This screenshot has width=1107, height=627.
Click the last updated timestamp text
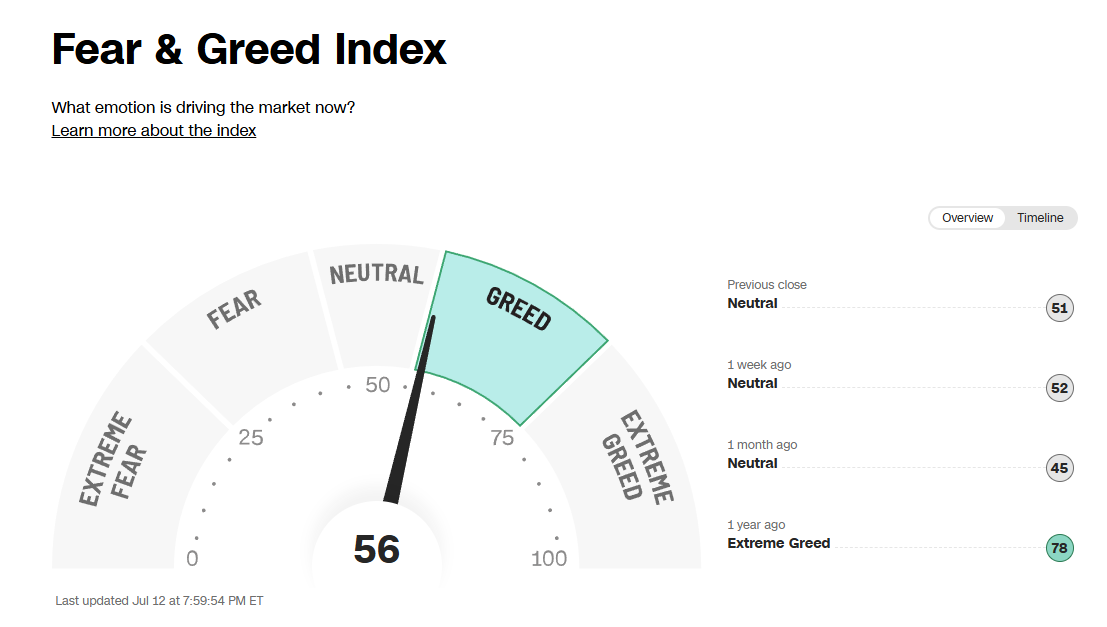[159, 601]
